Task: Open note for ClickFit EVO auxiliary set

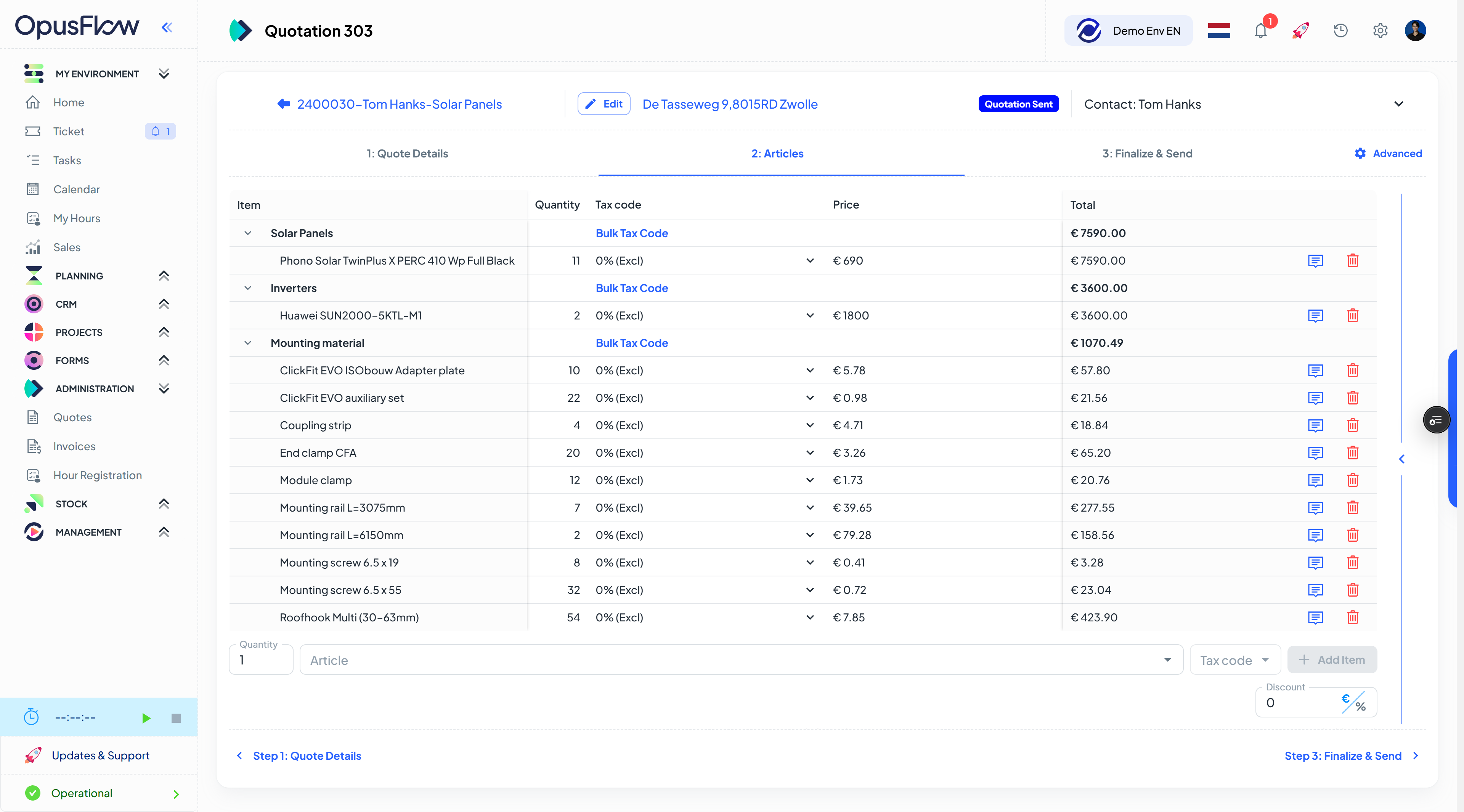Action: click(1315, 398)
